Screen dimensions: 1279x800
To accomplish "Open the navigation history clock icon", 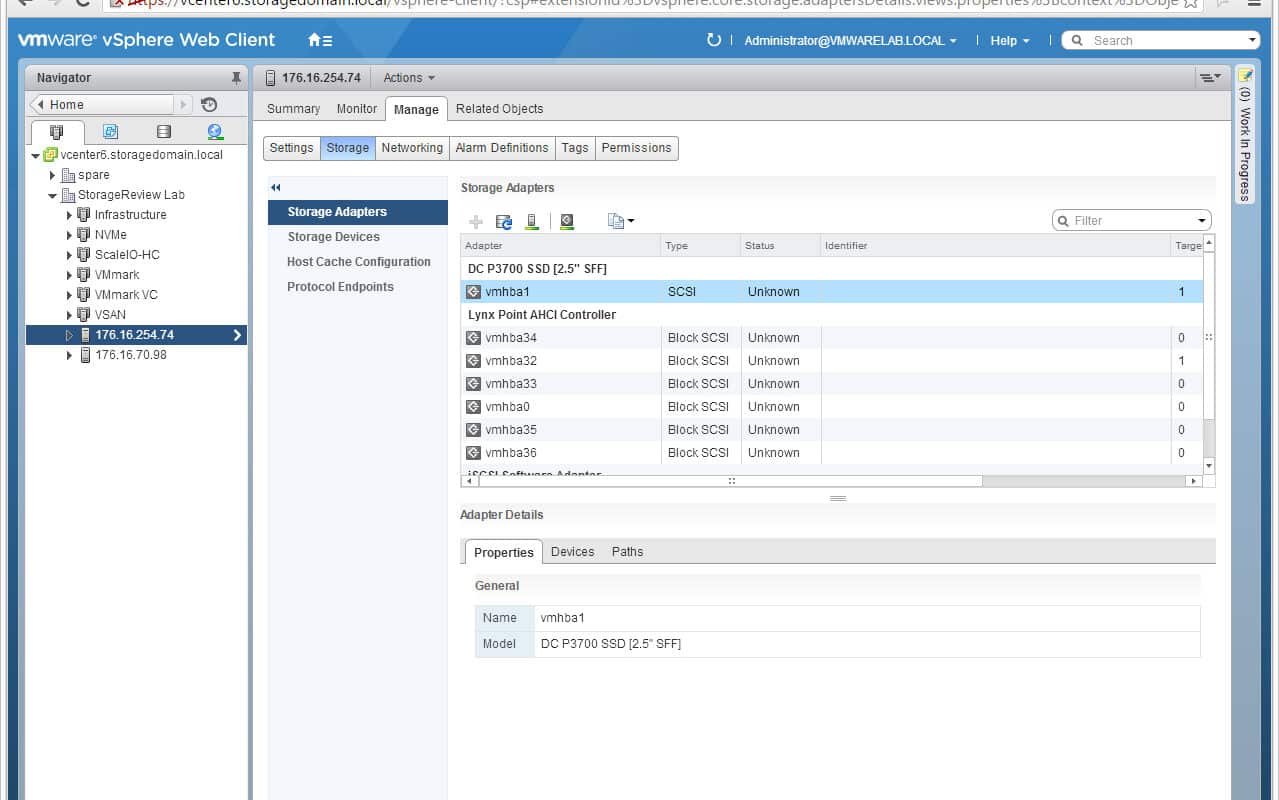I will [x=209, y=104].
